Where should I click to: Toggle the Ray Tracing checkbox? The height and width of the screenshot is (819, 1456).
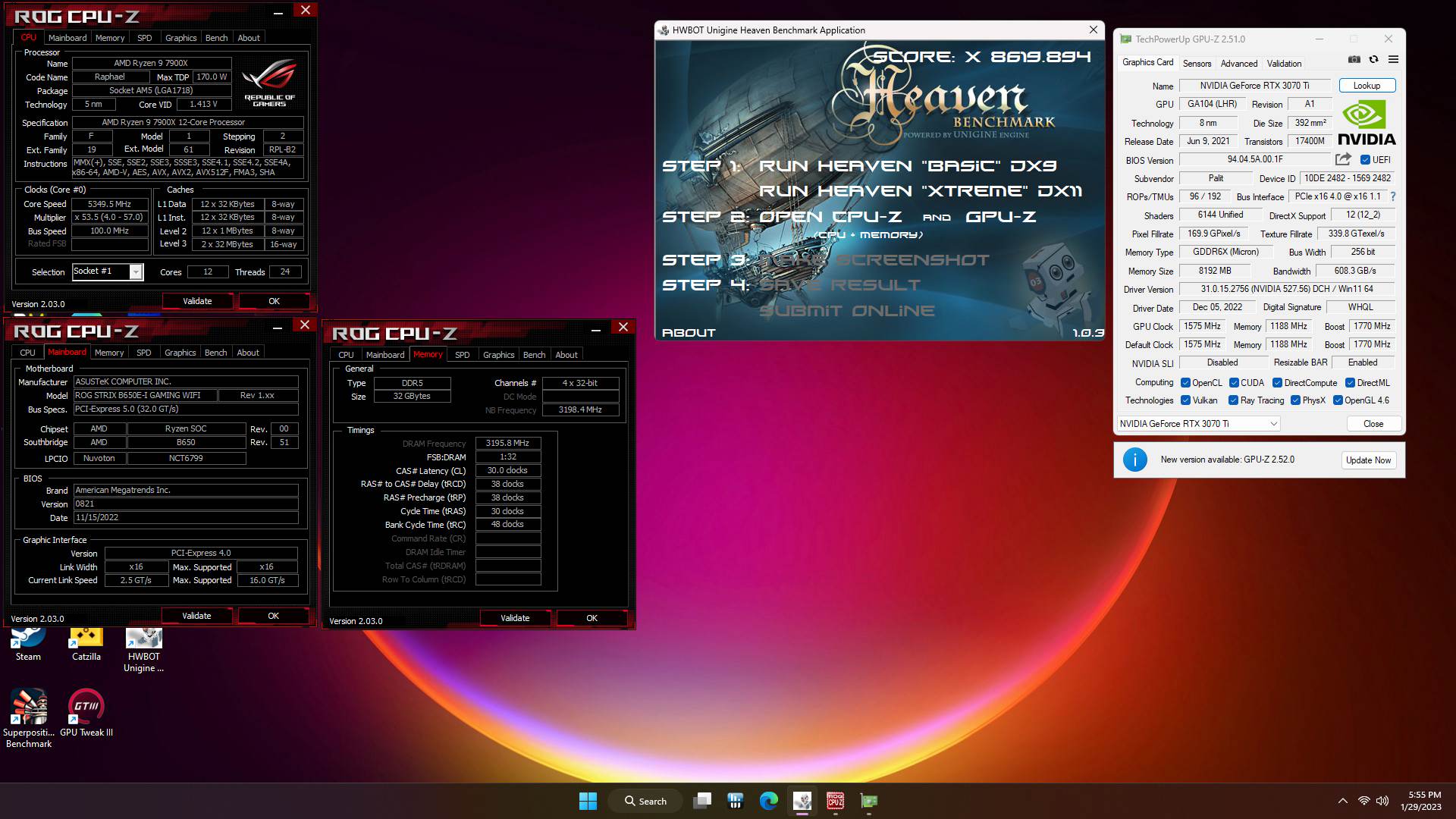[1233, 400]
